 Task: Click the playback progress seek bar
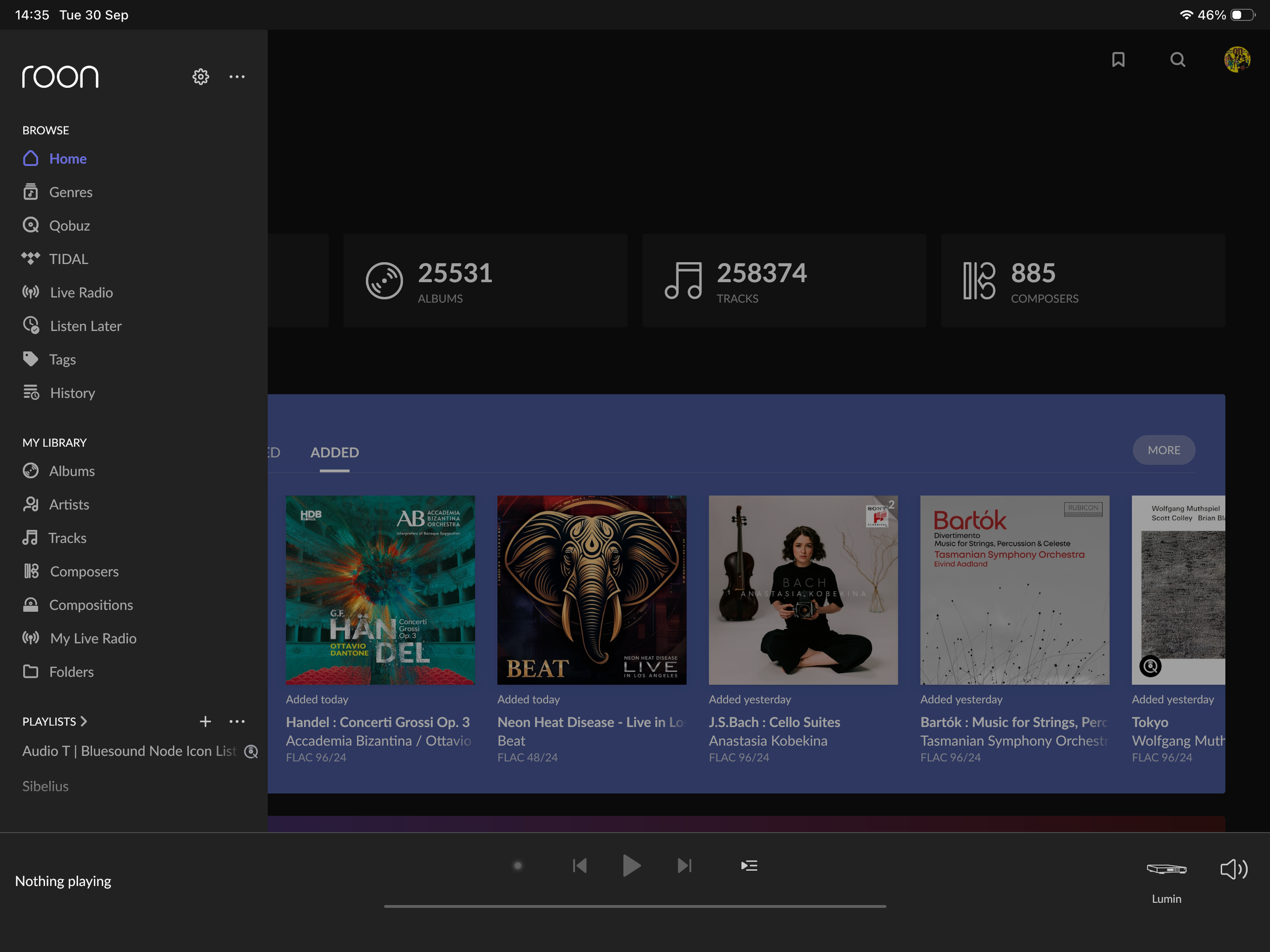pyautogui.click(x=634, y=906)
